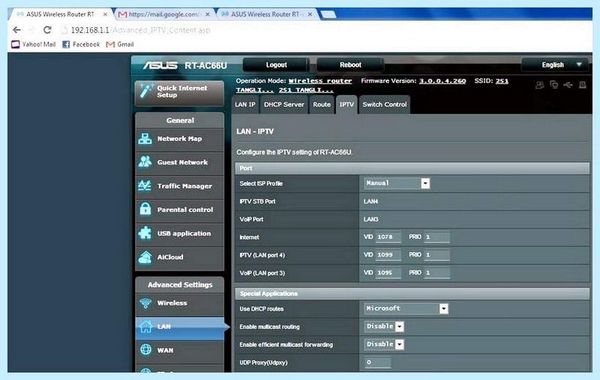Open a new browser tab
Viewport: 600px width, 380px height.
[328, 15]
